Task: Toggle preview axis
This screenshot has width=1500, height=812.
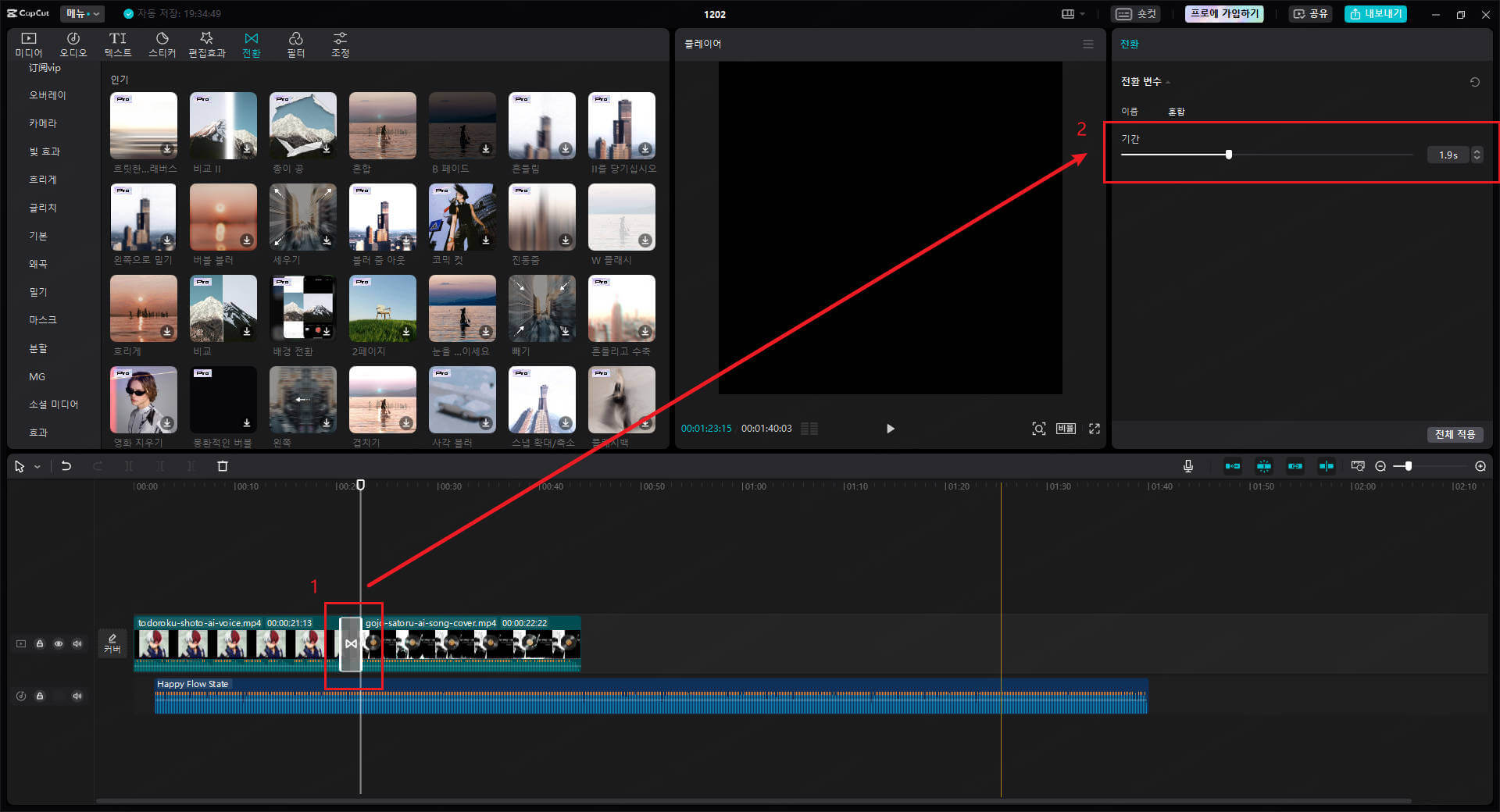Action: click(1327, 466)
